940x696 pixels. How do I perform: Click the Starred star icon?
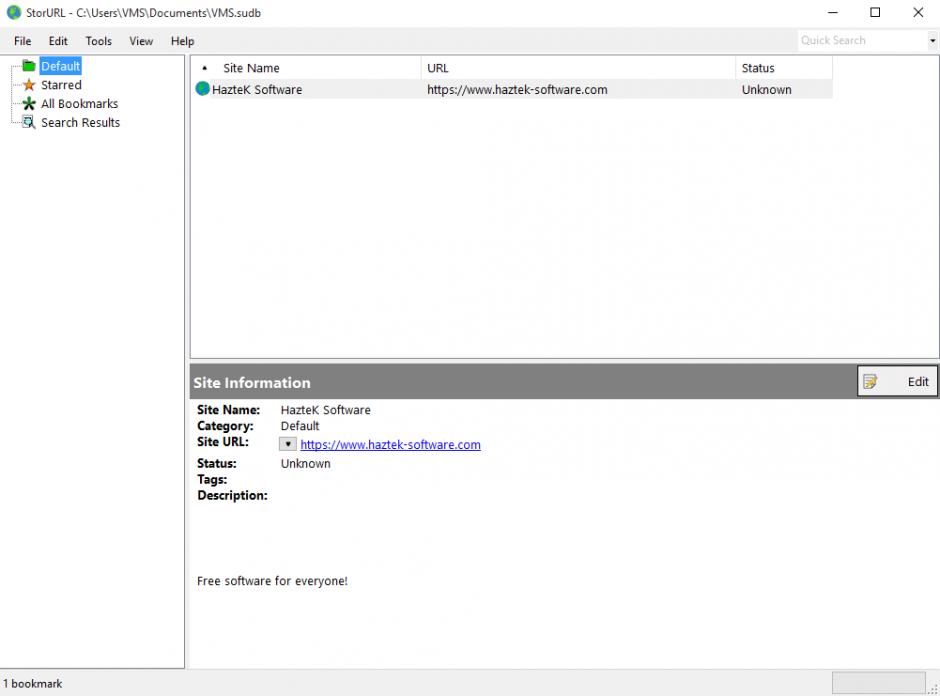click(x=29, y=85)
